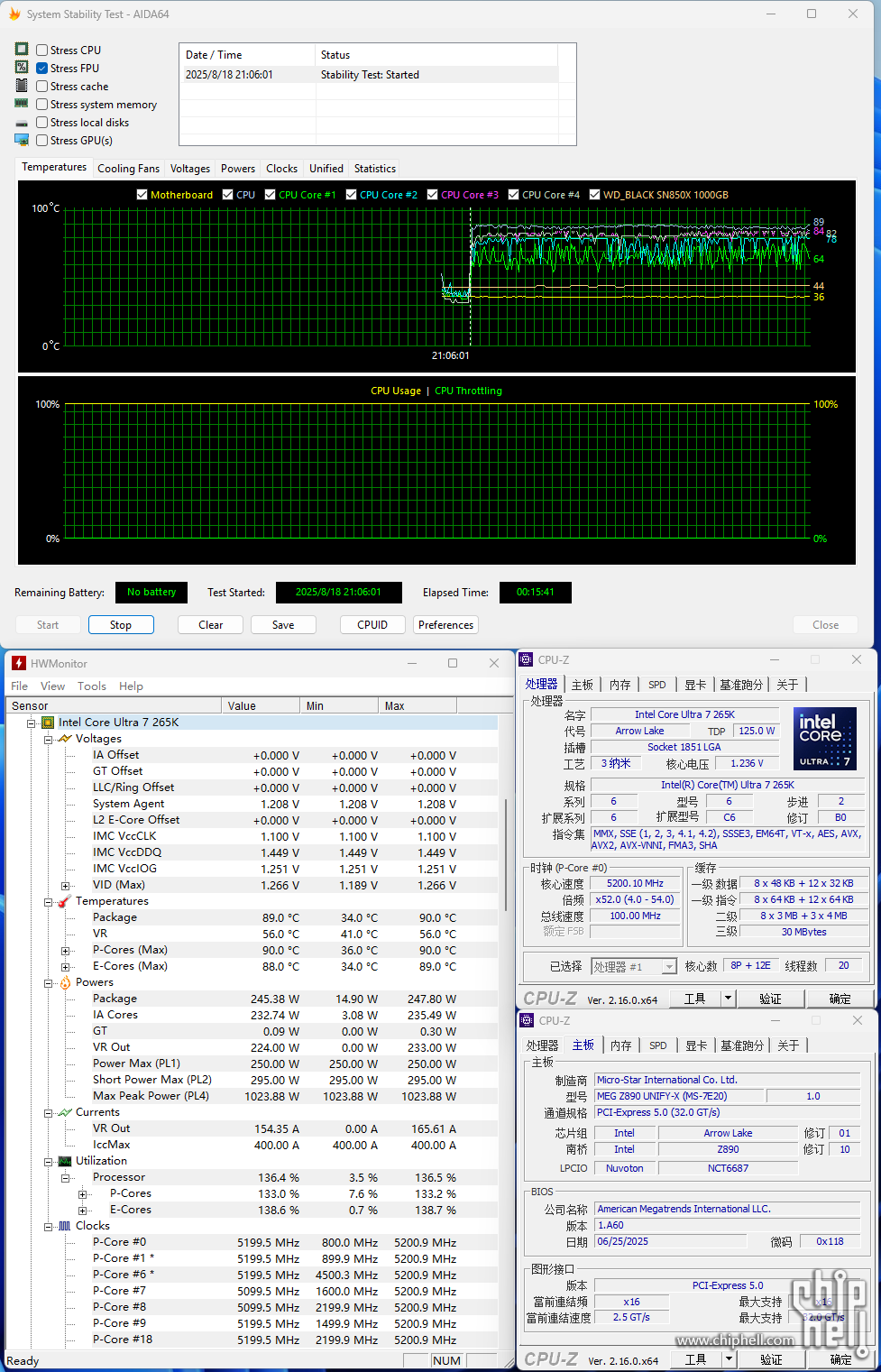Screen dimensions: 881x1372
Task: Open the 内存 tab in lower CPU-Z
Action: [621, 1045]
